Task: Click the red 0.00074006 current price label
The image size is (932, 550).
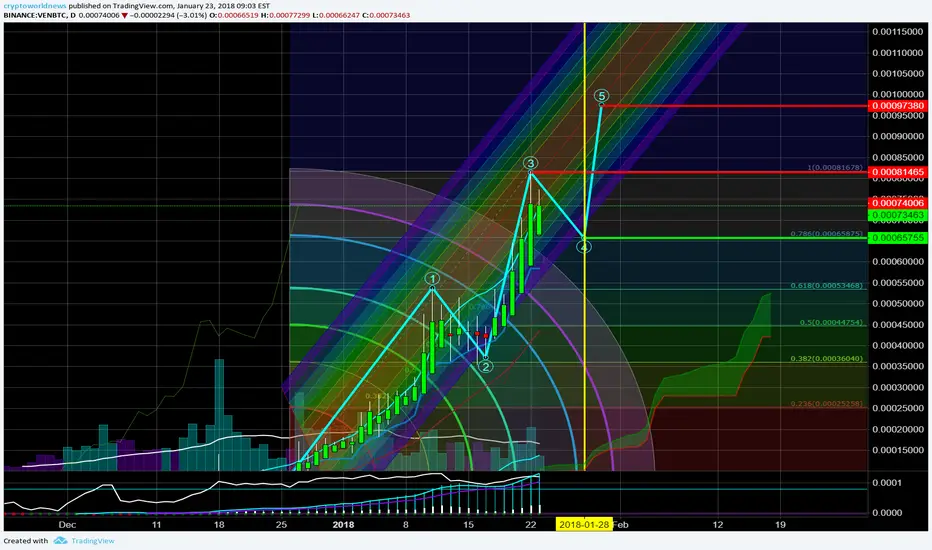Action: click(x=898, y=203)
